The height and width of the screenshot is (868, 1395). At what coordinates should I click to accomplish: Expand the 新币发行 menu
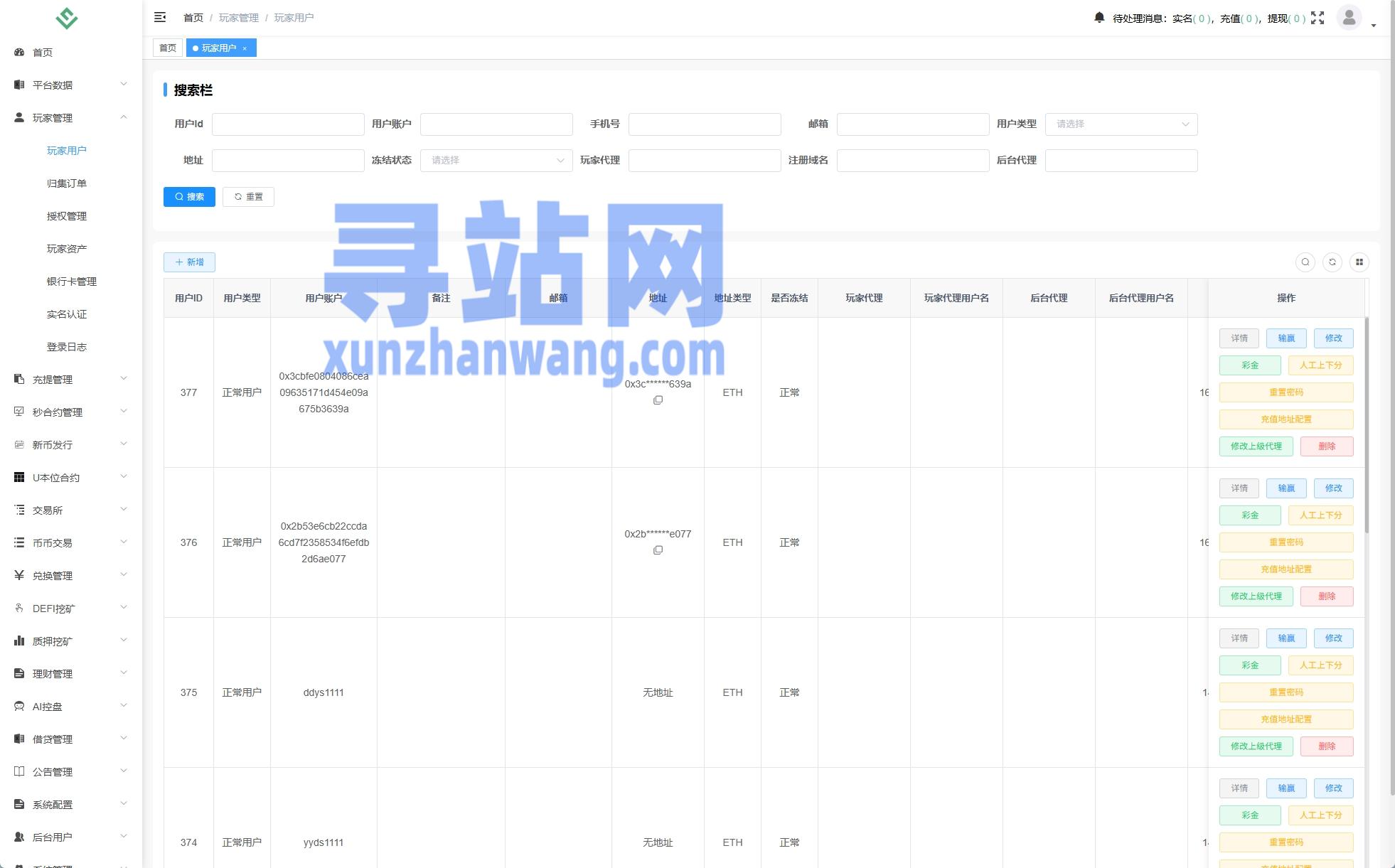(x=71, y=445)
